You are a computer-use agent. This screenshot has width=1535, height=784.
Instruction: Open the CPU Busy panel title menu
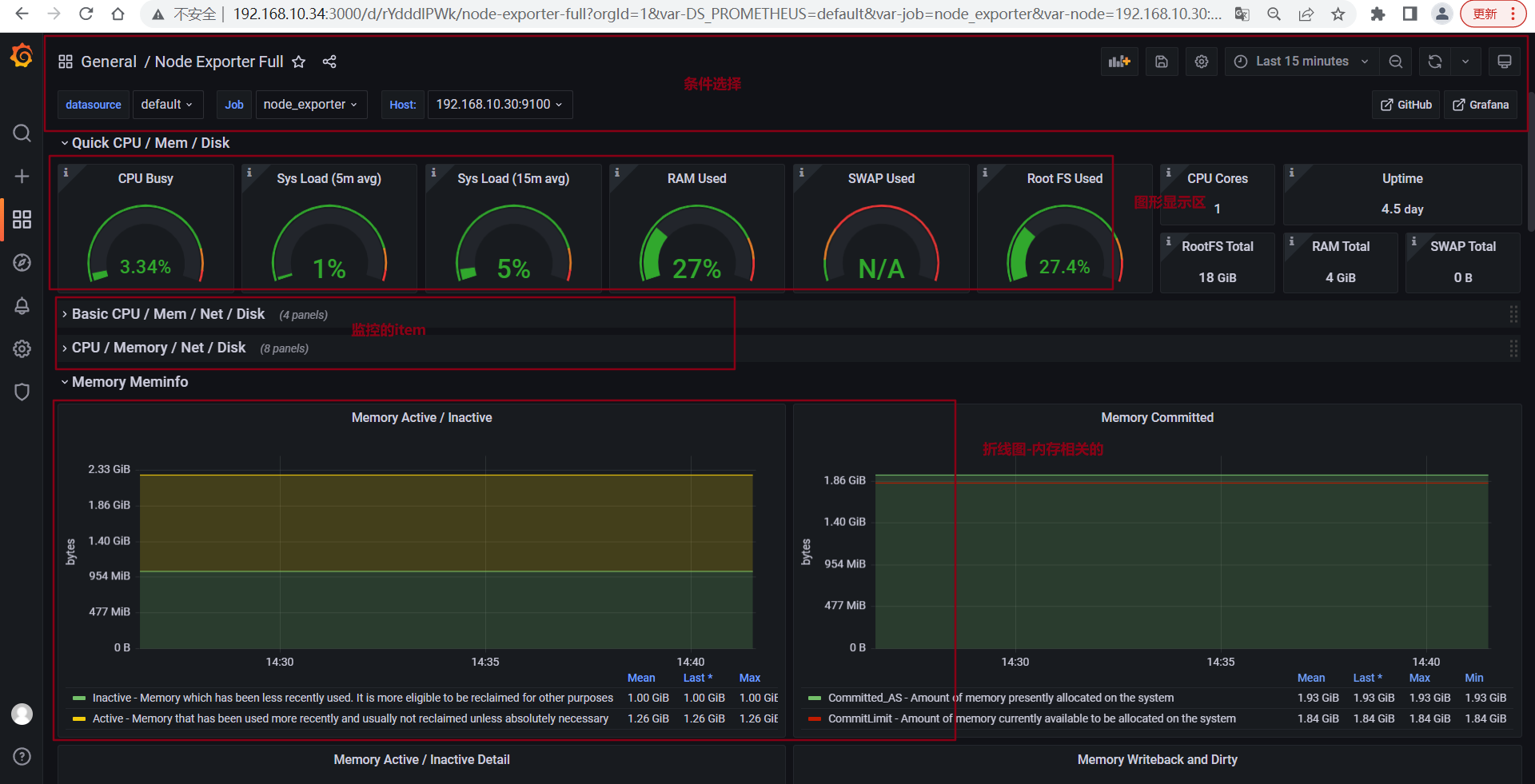click(146, 179)
